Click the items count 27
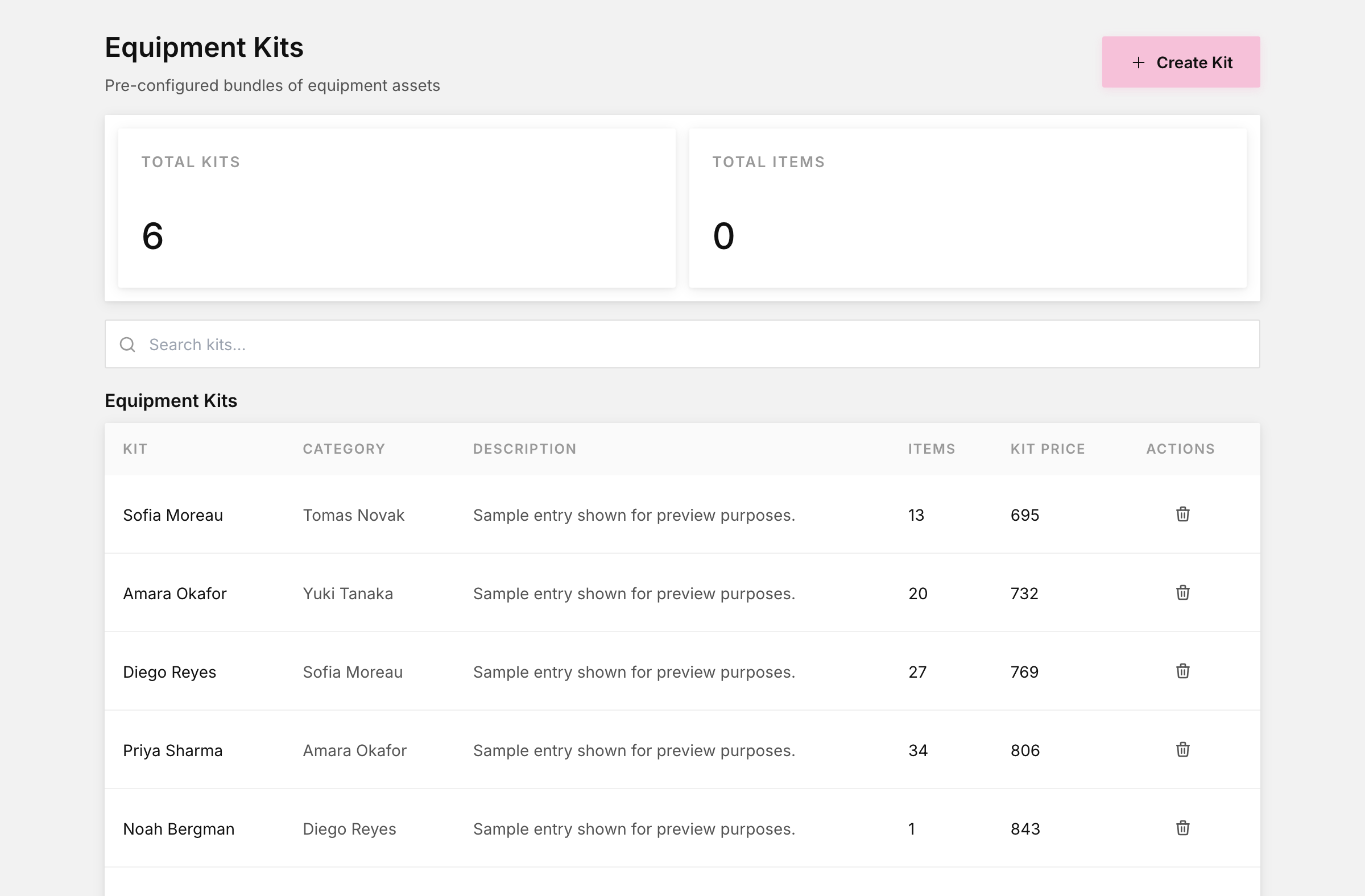Image resolution: width=1365 pixels, height=896 pixels. pyautogui.click(x=917, y=672)
